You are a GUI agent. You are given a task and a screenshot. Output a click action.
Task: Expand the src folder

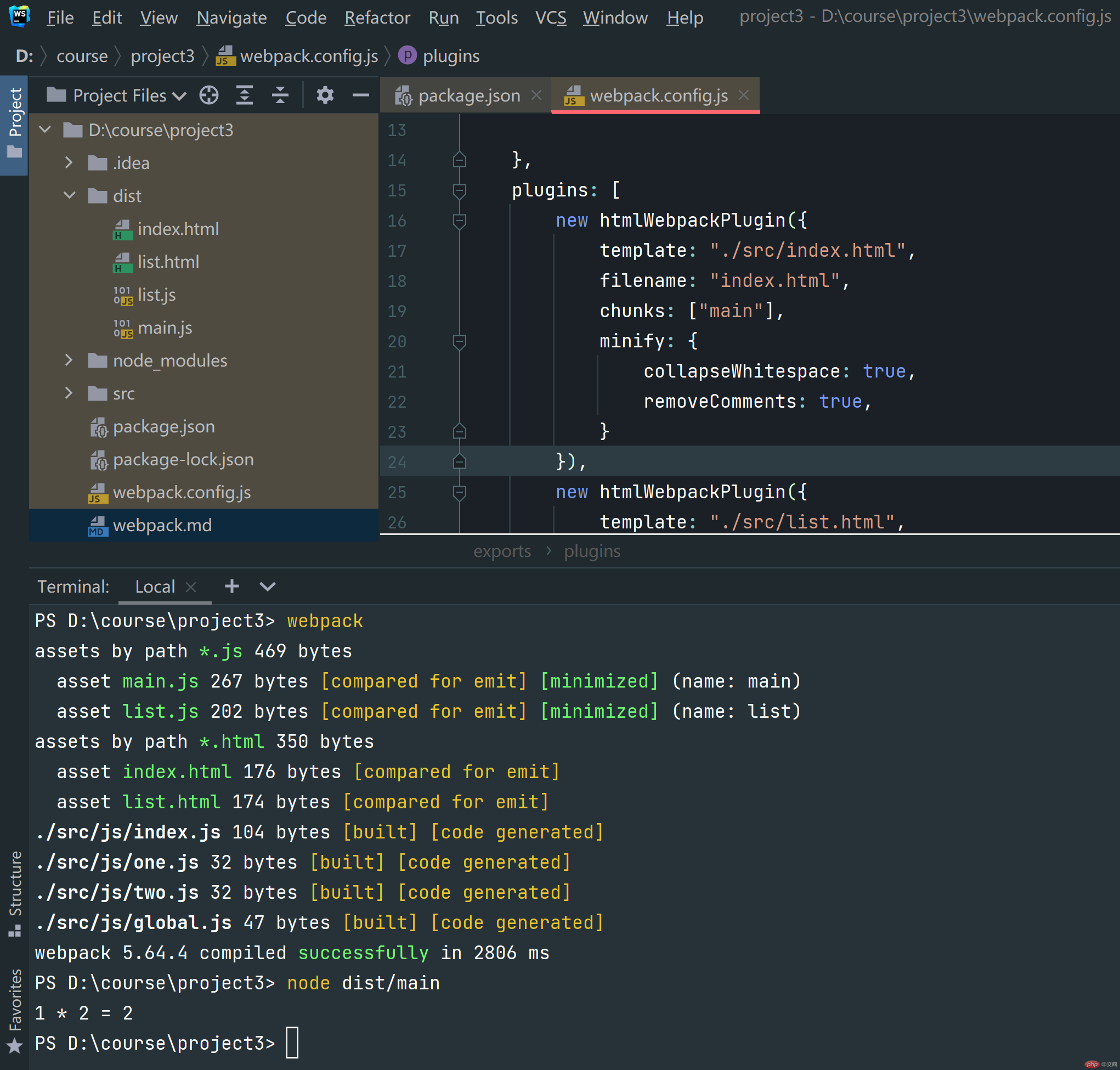[x=69, y=393]
